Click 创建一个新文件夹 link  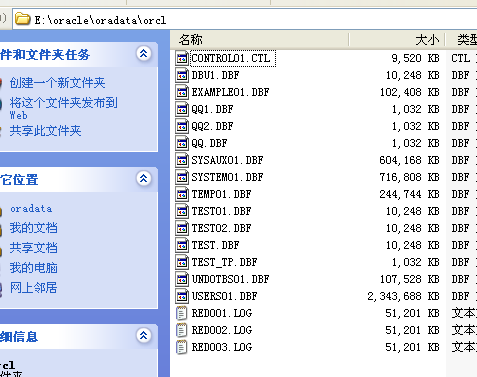[x=57, y=83]
